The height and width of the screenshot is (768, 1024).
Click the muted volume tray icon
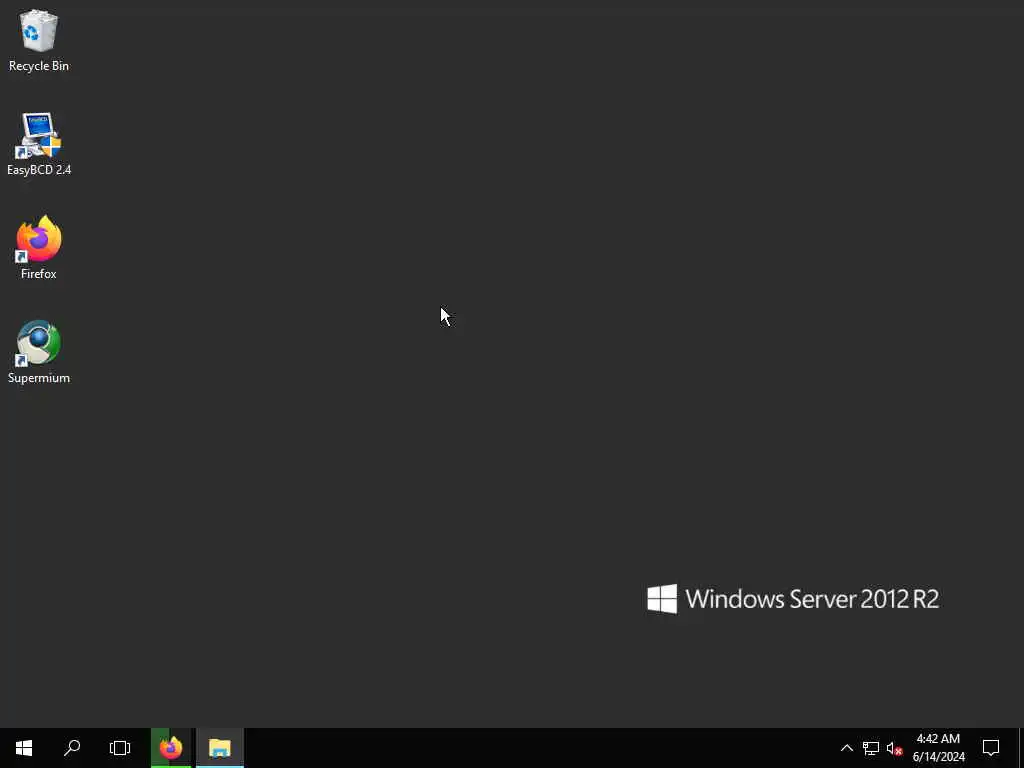[x=895, y=748]
